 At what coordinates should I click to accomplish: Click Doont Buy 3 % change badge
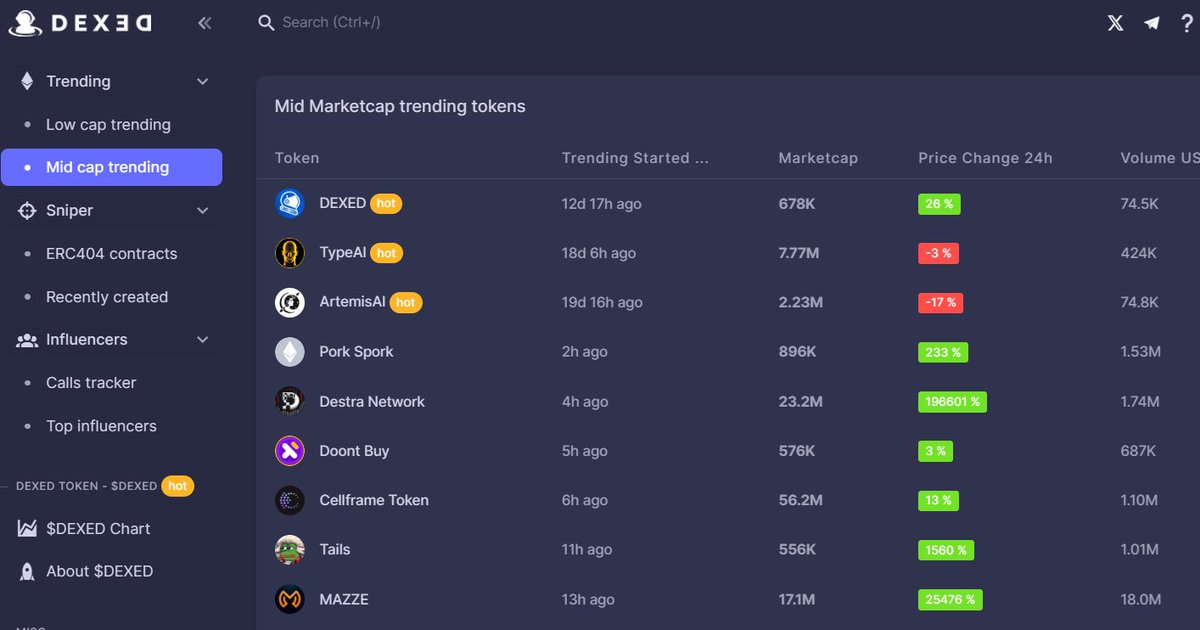[x=936, y=451]
